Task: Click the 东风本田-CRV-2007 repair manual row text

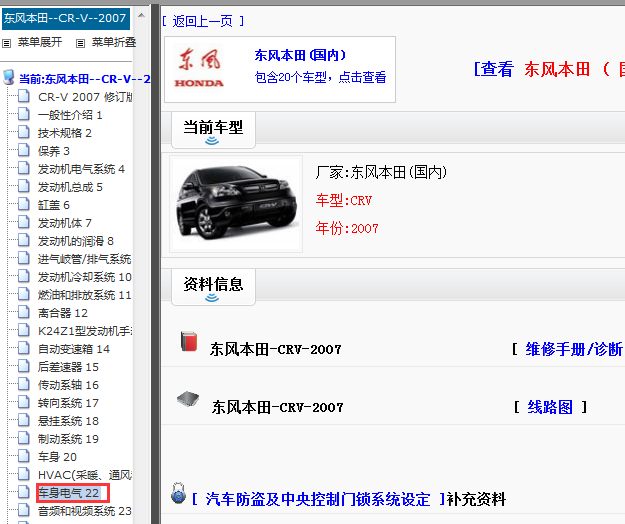Action: coord(276,349)
